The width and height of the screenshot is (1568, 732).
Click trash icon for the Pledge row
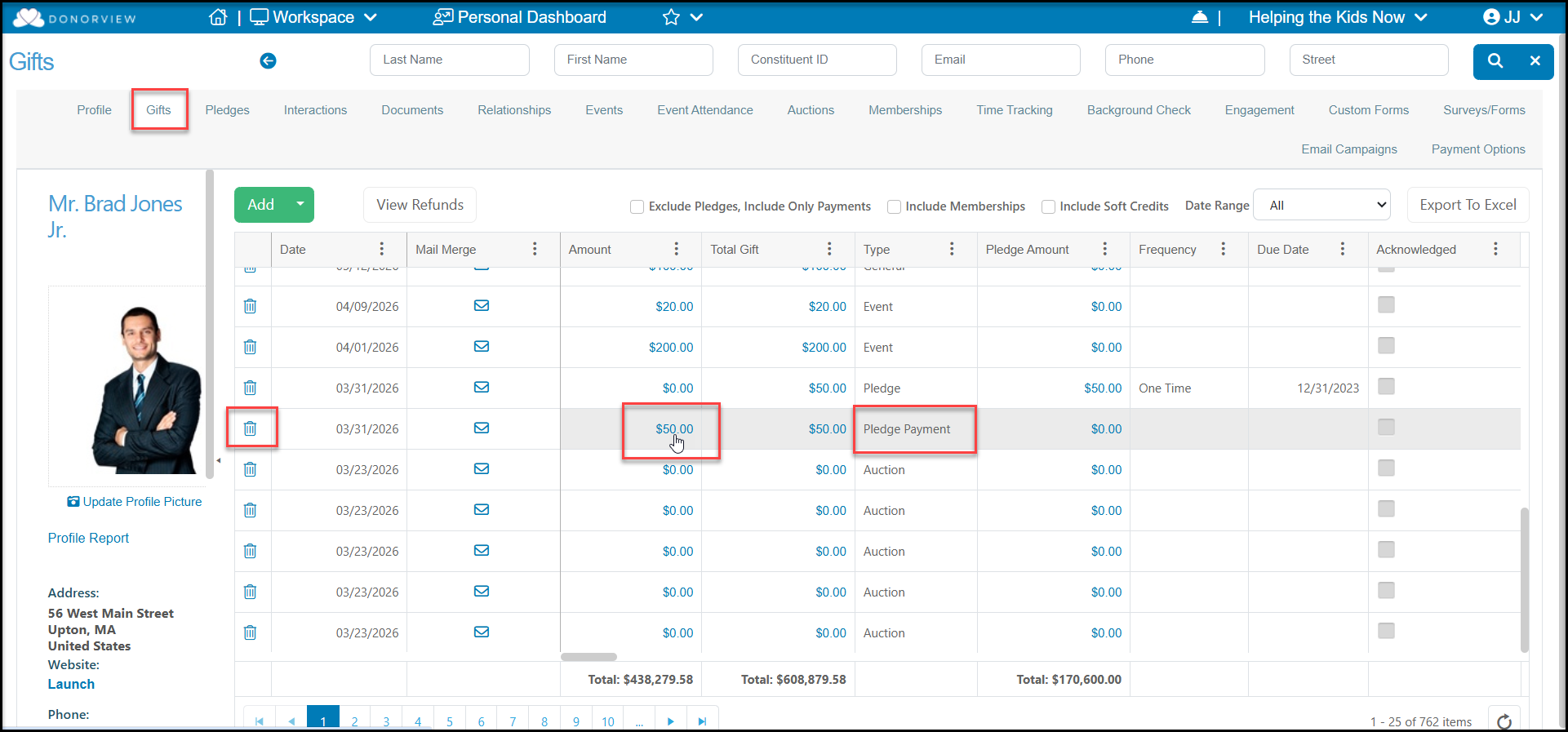click(251, 388)
